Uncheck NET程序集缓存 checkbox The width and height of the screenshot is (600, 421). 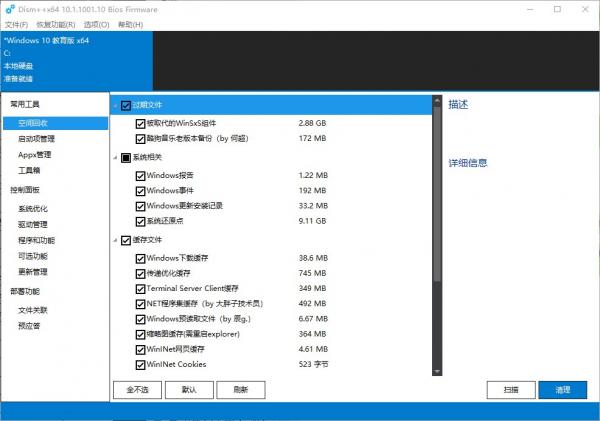tap(140, 304)
